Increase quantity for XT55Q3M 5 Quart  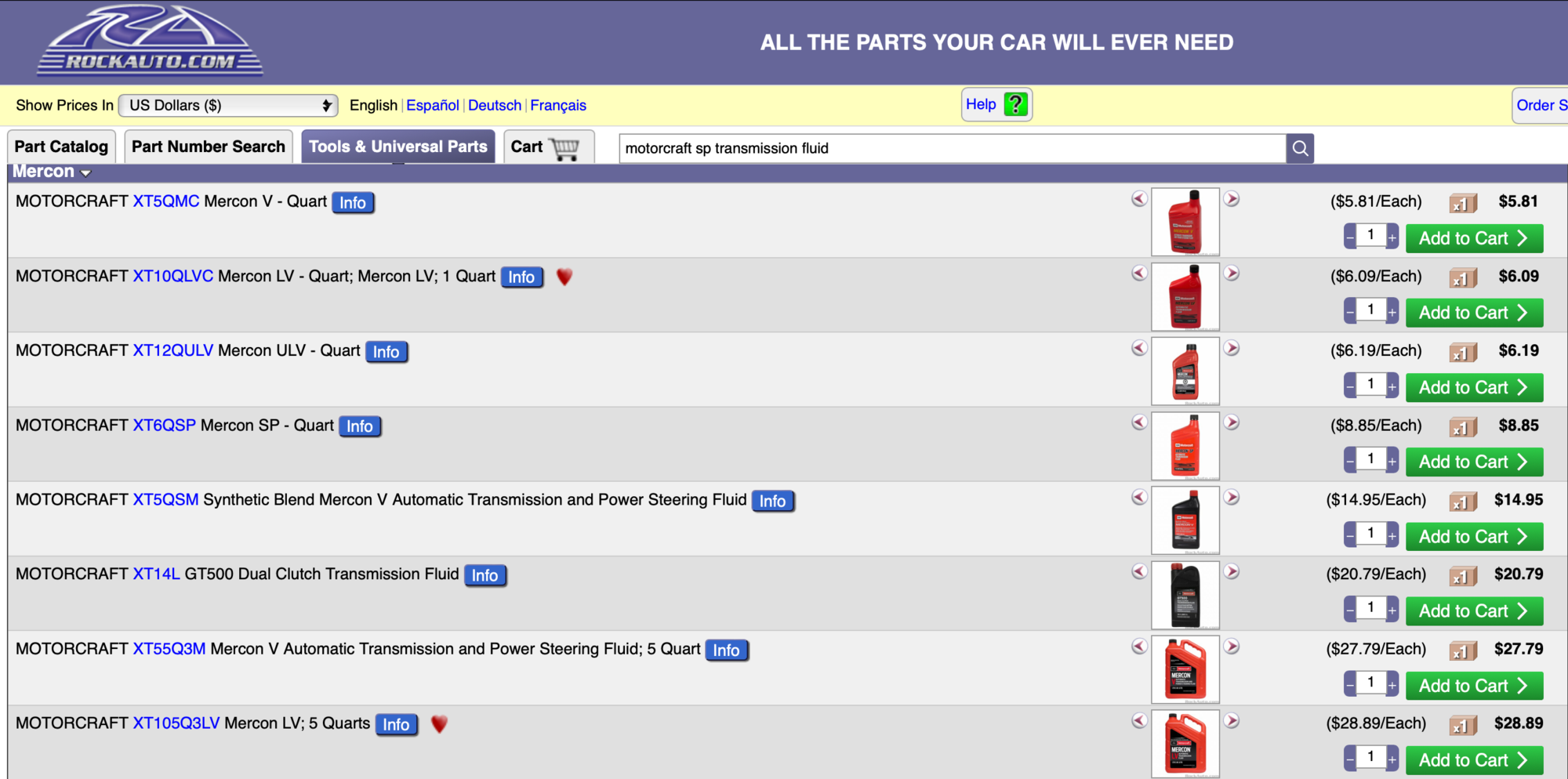(x=1392, y=684)
